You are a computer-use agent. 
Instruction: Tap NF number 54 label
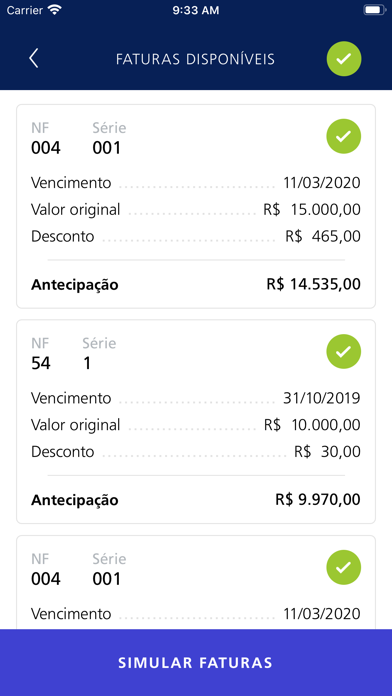(x=41, y=364)
